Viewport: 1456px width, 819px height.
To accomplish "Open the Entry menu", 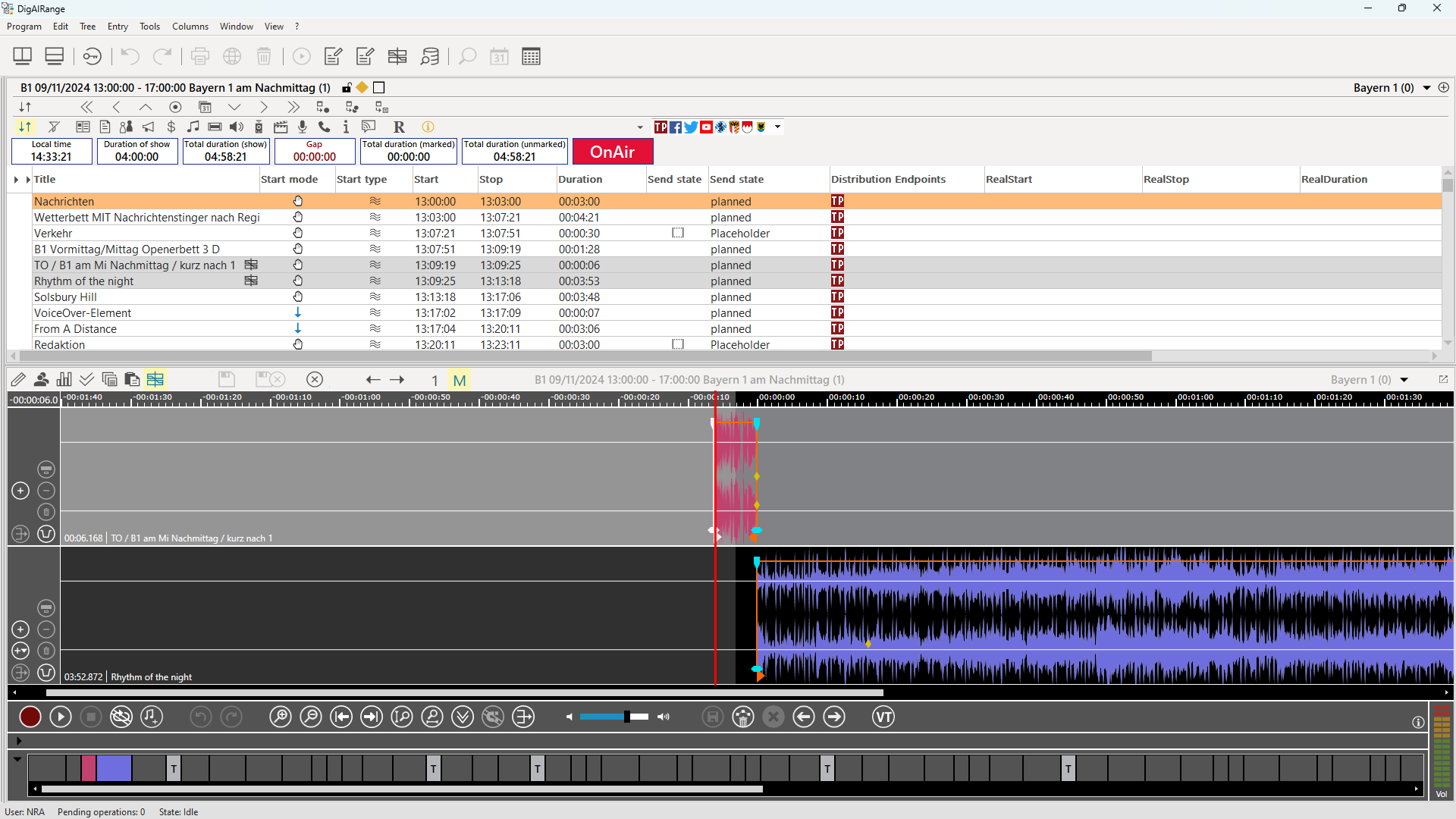I will click(x=118, y=27).
